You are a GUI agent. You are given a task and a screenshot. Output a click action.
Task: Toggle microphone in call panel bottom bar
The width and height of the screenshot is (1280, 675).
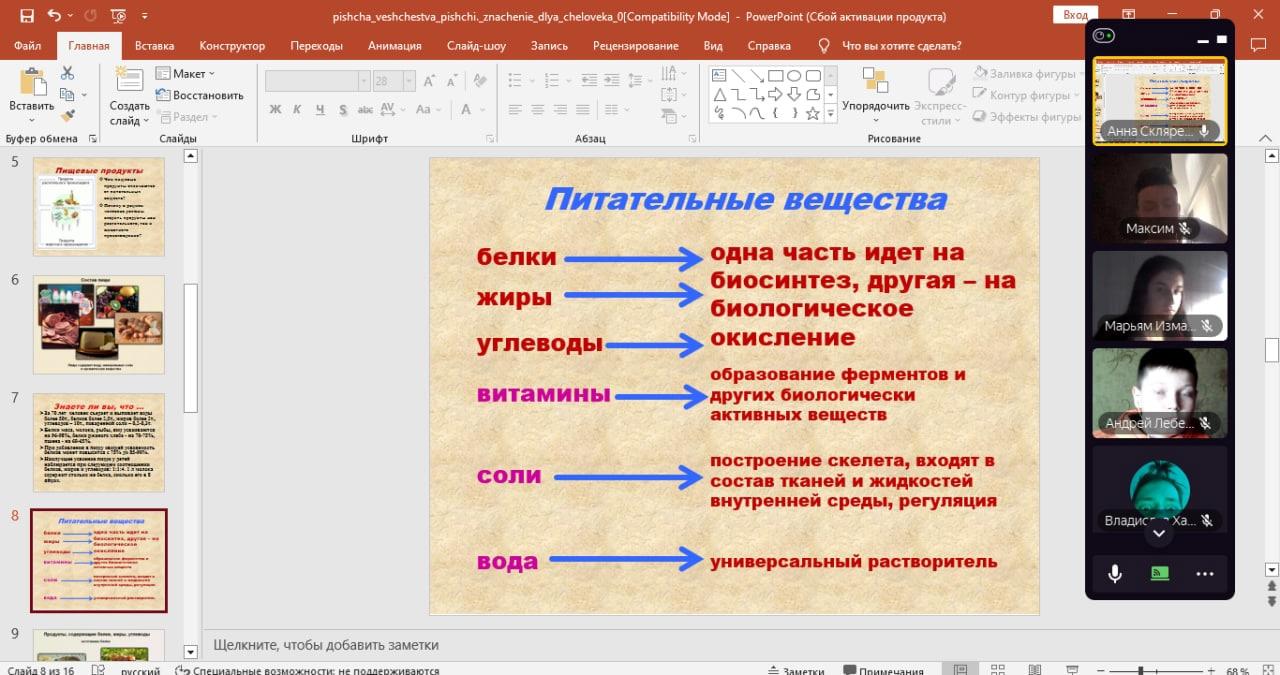point(1114,574)
